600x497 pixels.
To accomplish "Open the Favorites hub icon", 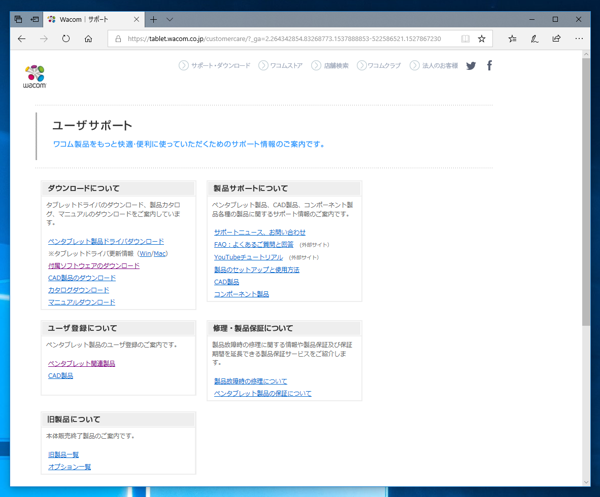I will point(512,39).
